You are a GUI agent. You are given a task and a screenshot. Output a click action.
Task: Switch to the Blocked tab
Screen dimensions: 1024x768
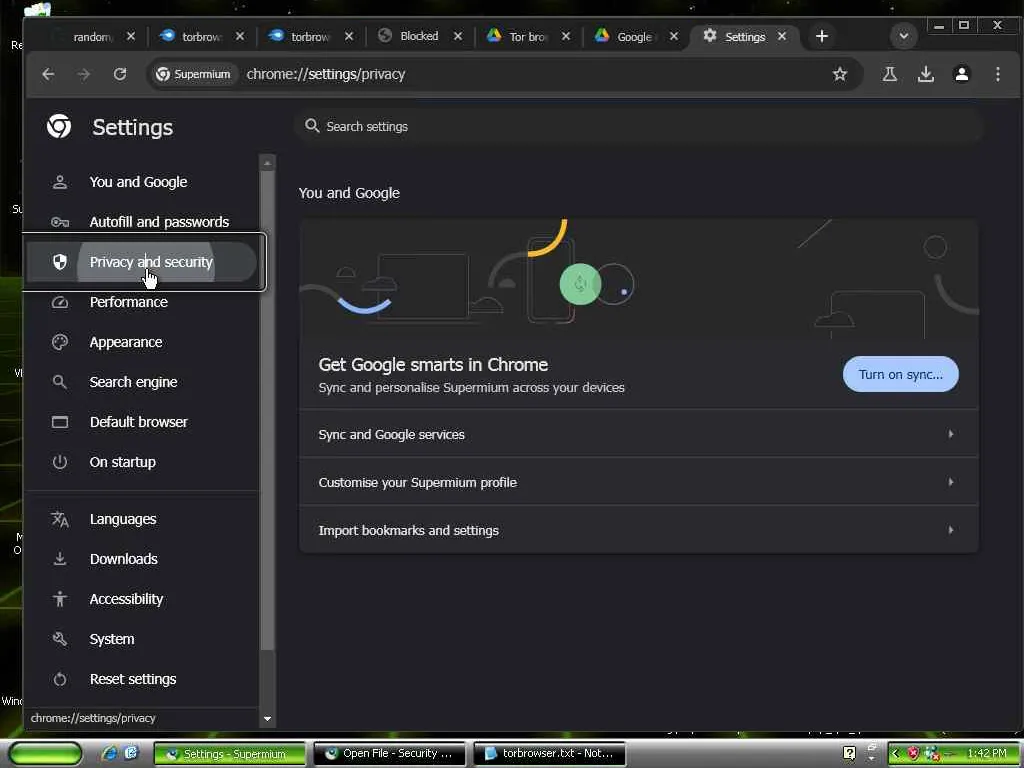pos(419,37)
